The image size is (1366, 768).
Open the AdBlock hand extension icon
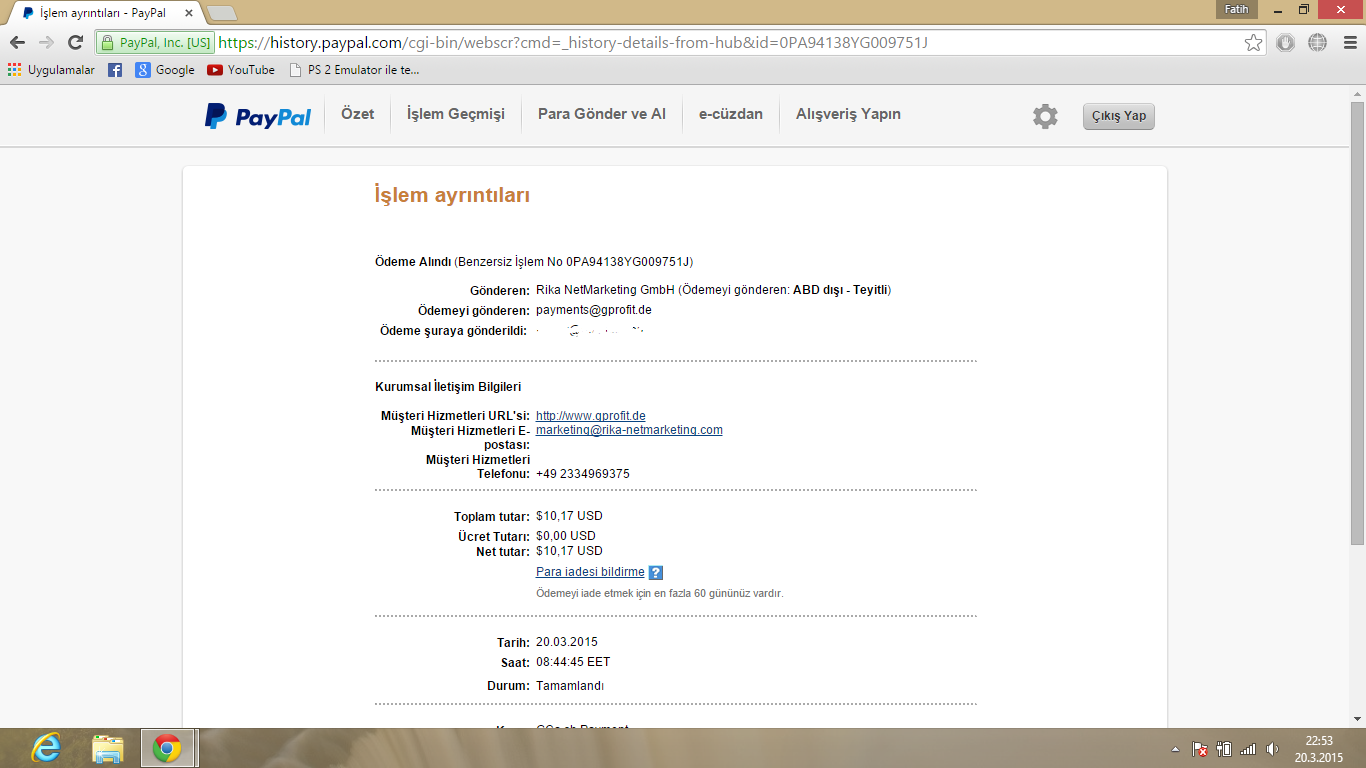click(x=1286, y=43)
